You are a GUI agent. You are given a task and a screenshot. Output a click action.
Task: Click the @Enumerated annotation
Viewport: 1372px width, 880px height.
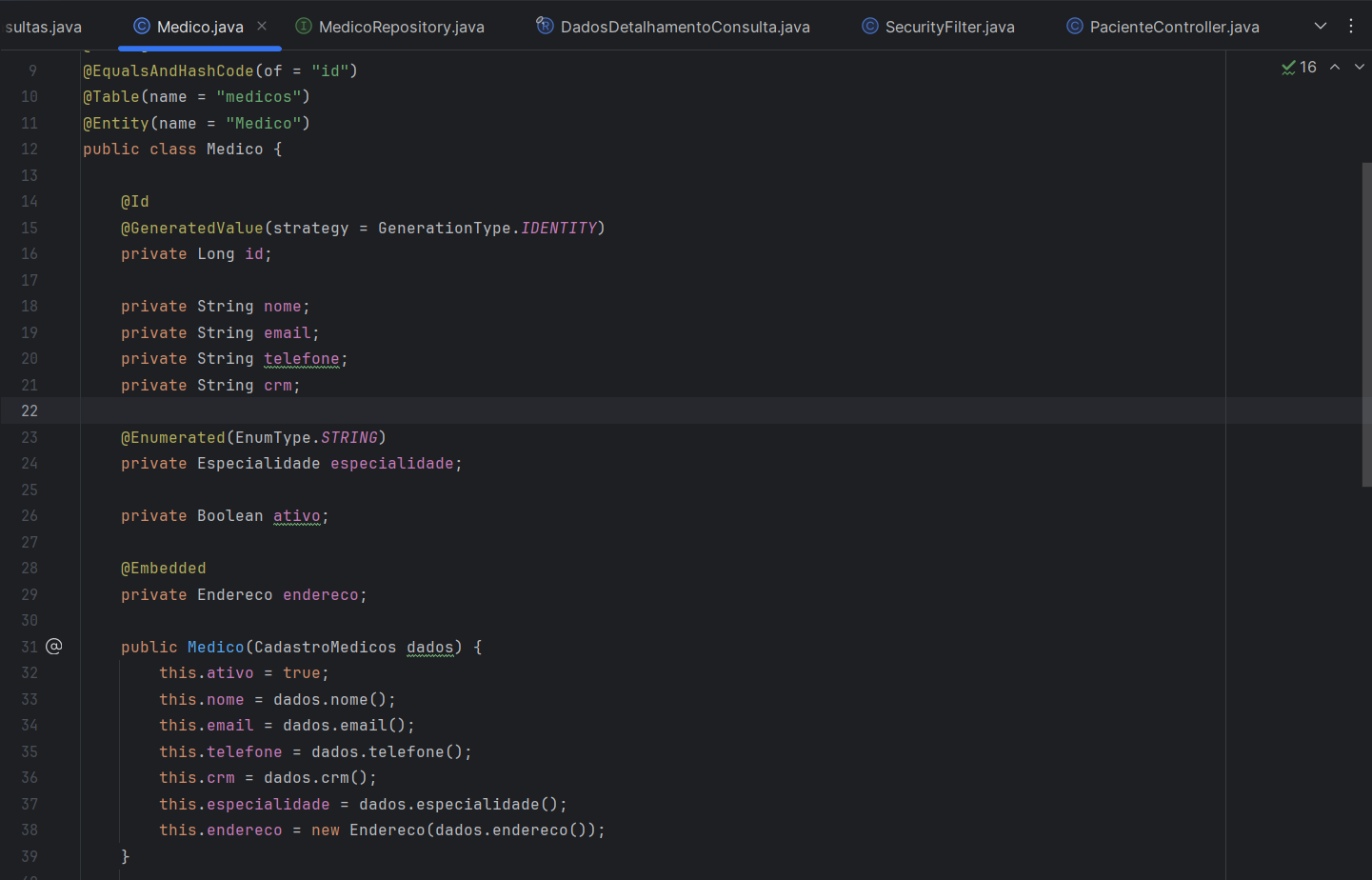pos(173,438)
